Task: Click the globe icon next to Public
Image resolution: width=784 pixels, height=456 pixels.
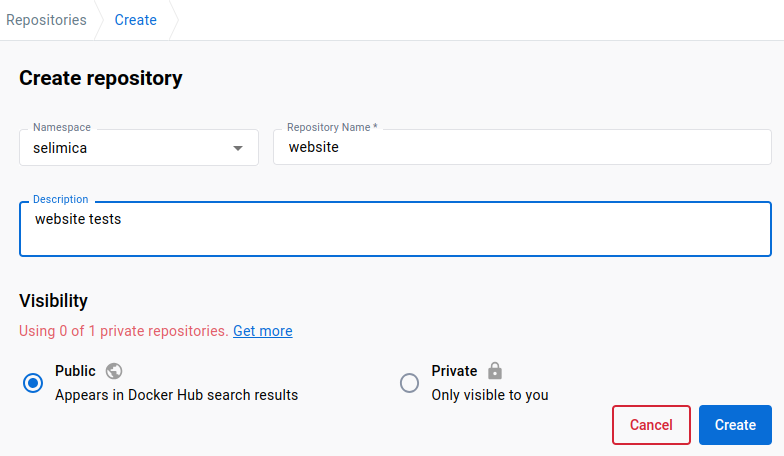Action: [x=114, y=371]
